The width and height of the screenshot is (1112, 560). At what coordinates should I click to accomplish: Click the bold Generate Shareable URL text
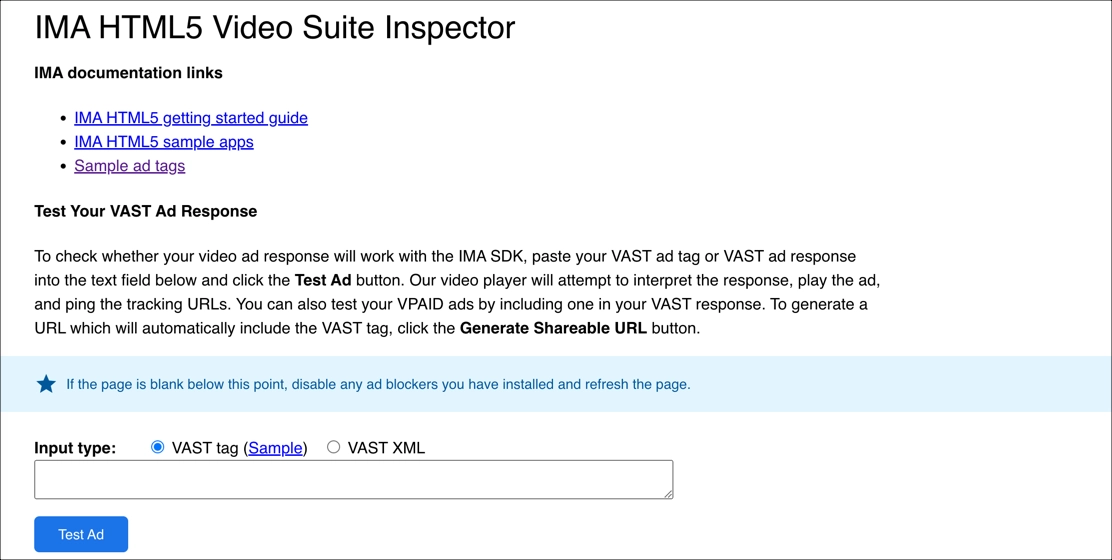[x=553, y=328]
